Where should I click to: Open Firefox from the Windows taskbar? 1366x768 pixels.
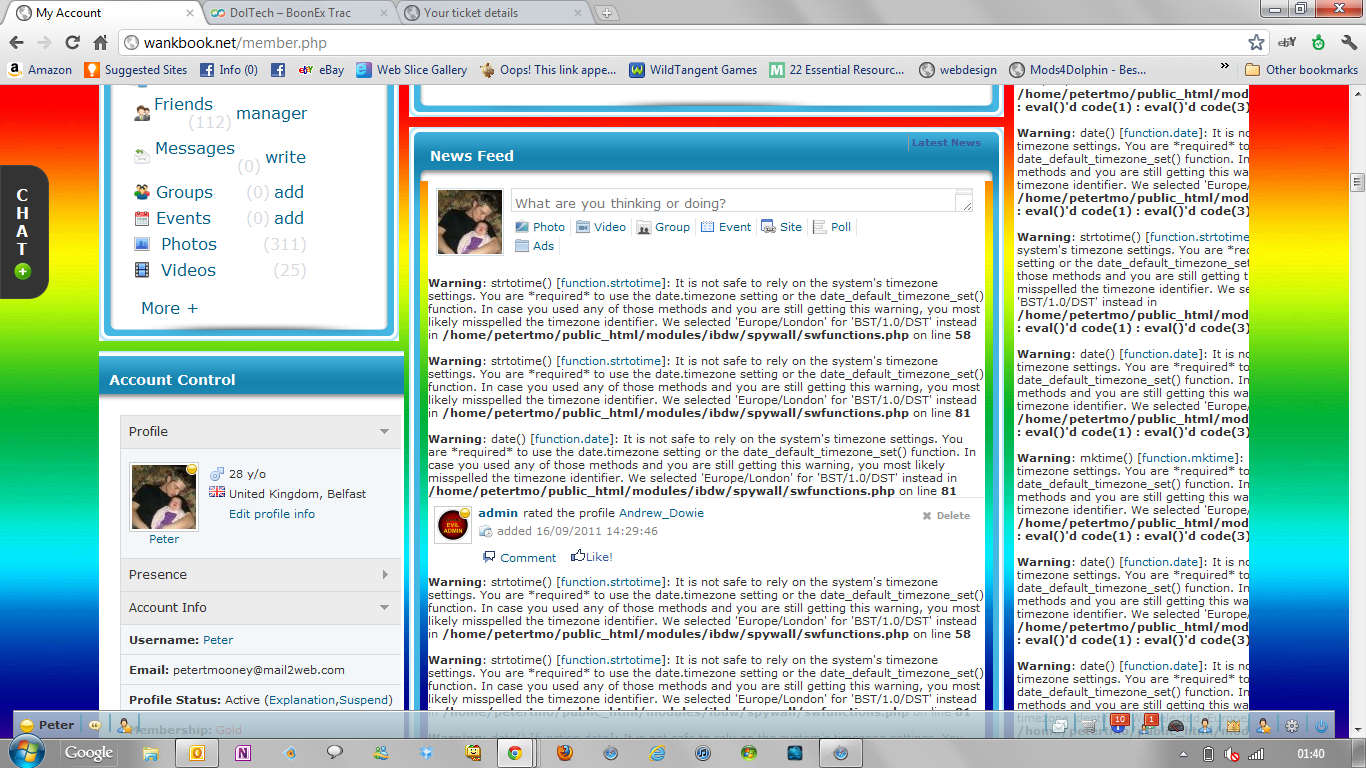(x=565, y=753)
